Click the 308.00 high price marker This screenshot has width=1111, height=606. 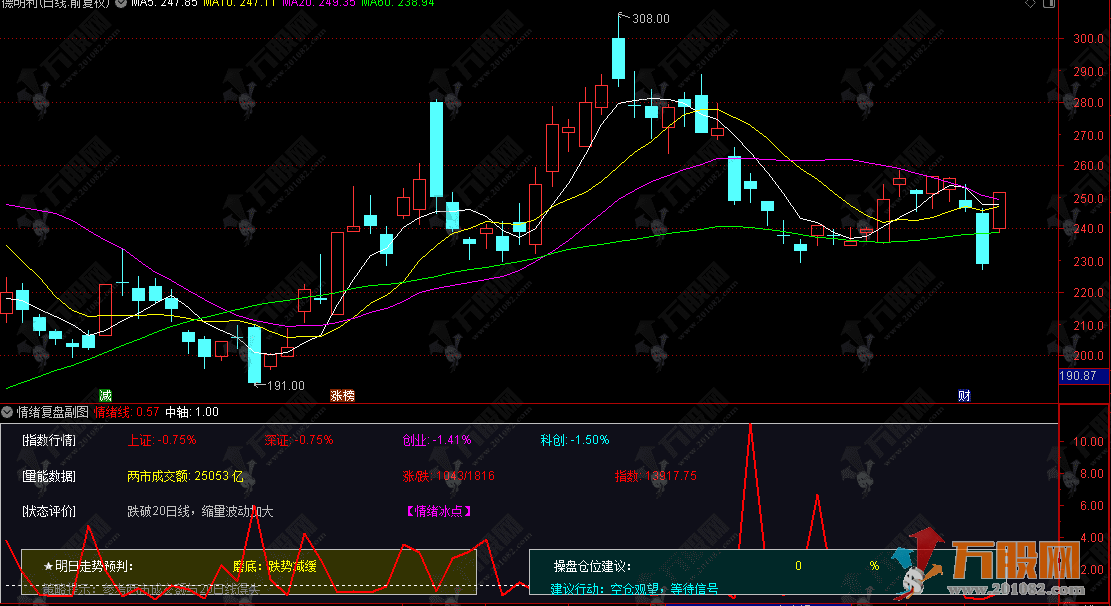(x=651, y=19)
